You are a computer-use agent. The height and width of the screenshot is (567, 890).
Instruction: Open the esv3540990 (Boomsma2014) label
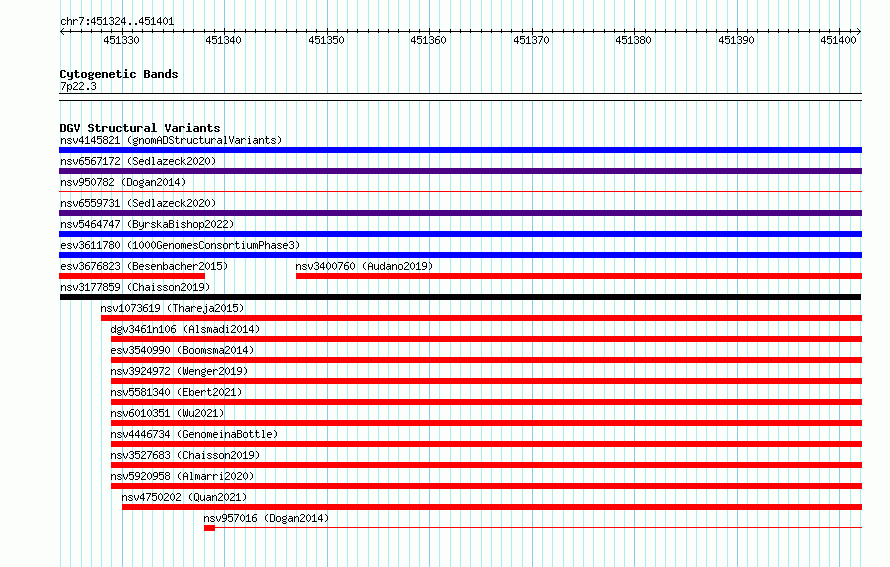tap(182, 350)
